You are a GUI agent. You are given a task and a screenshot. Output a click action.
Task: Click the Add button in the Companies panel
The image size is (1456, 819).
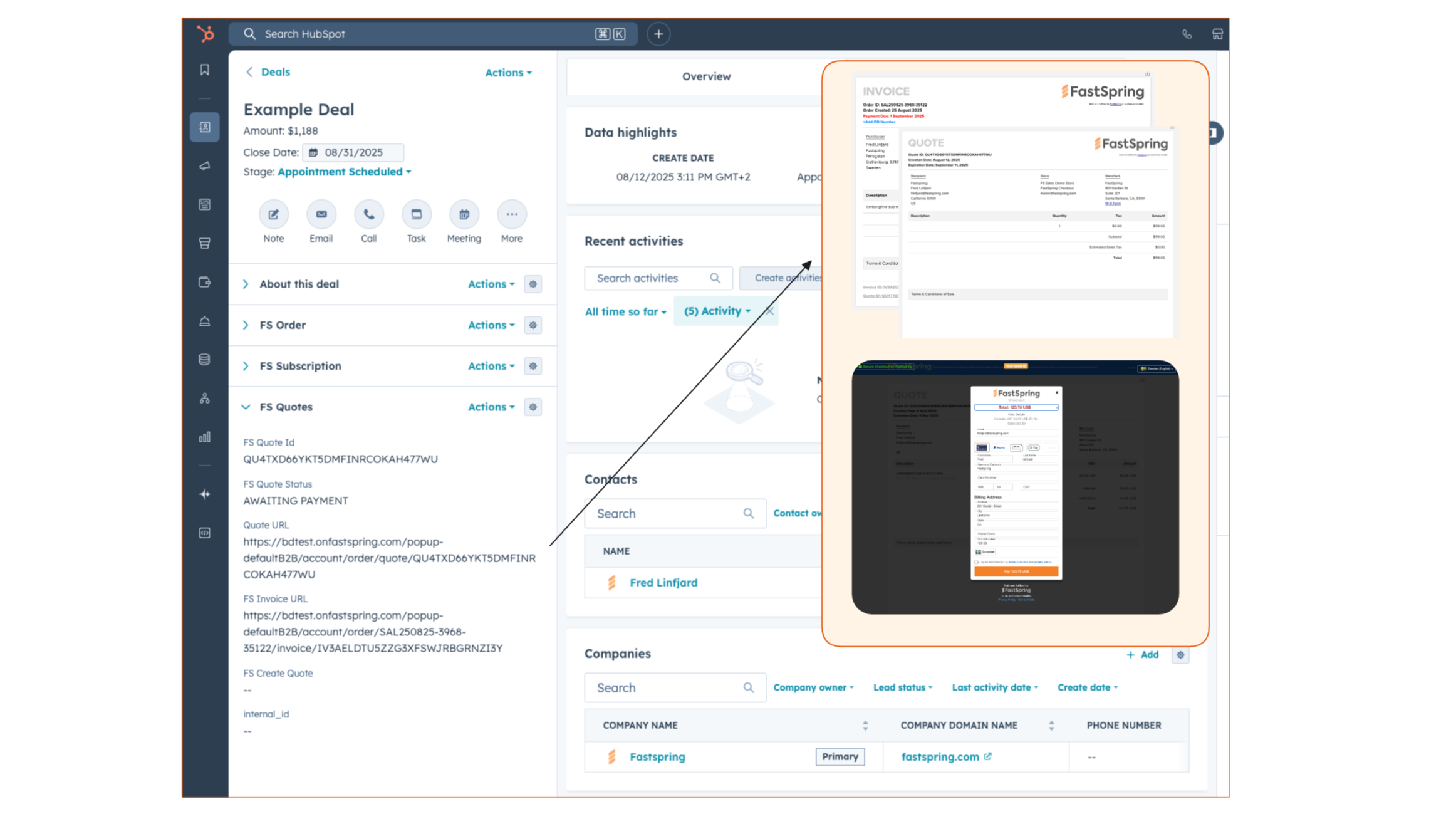coord(1143,654)
